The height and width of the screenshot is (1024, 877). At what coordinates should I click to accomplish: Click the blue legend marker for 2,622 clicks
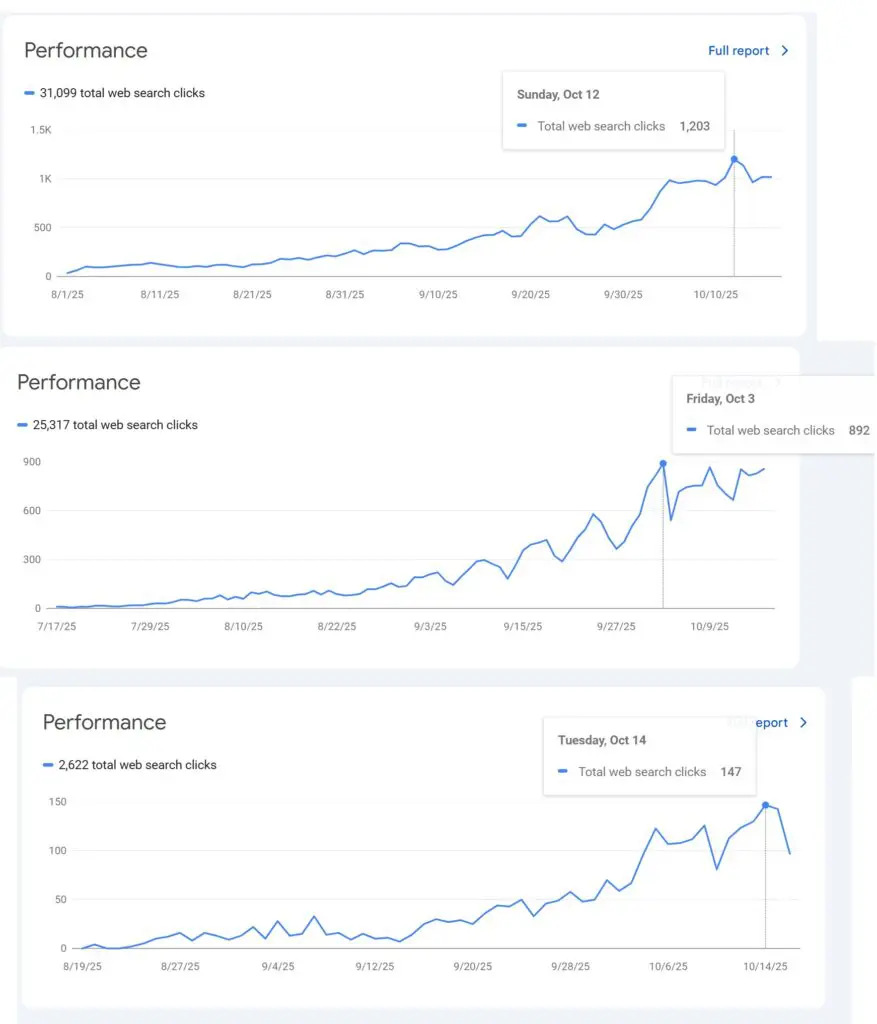coord(46,764)
